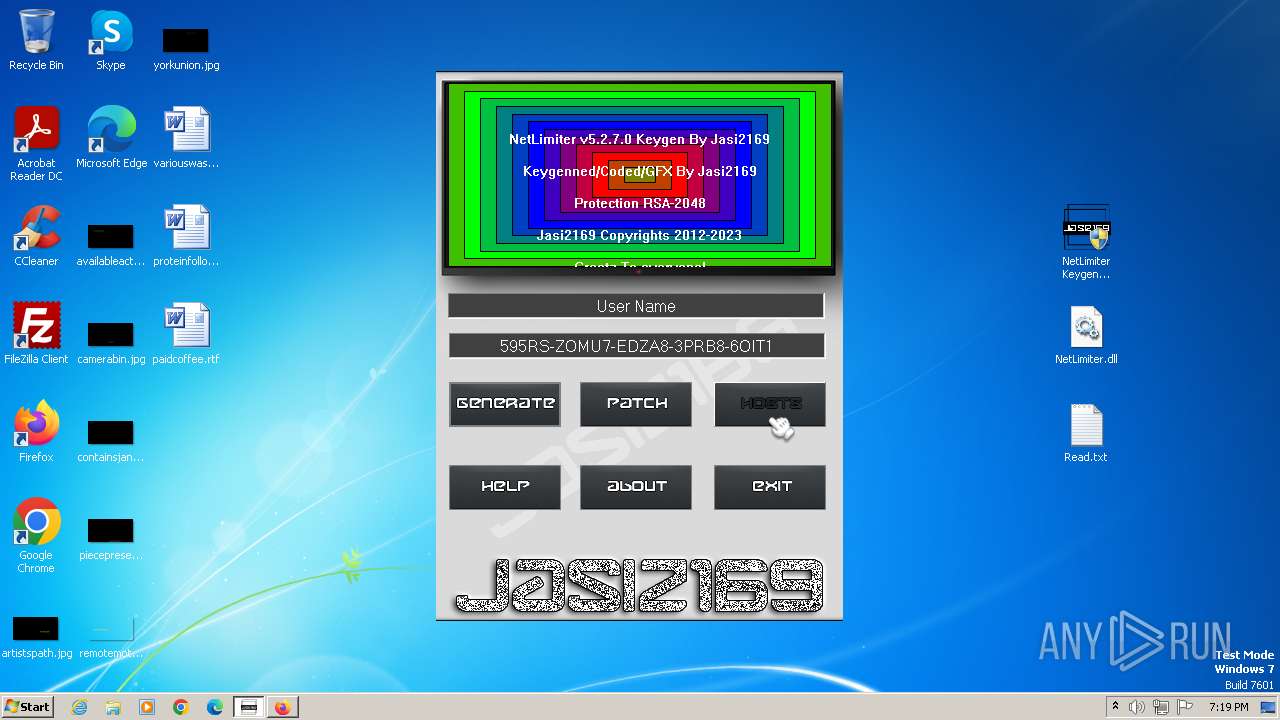The image size is (1280, 720).
Task: Click the scrolling credits banner
Action: [639, 176]
